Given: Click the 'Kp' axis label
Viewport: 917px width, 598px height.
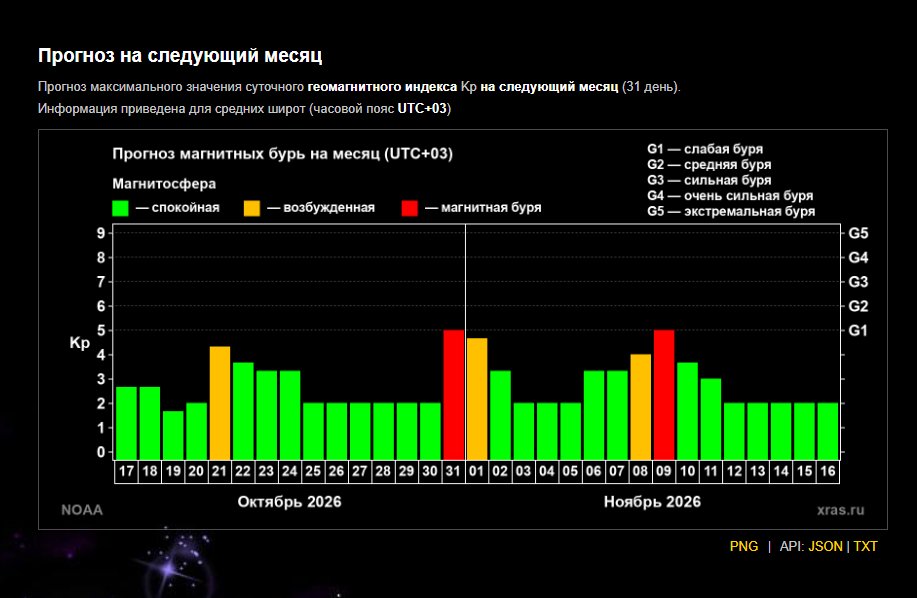Looking at the screenshot, I should [80, 343].
